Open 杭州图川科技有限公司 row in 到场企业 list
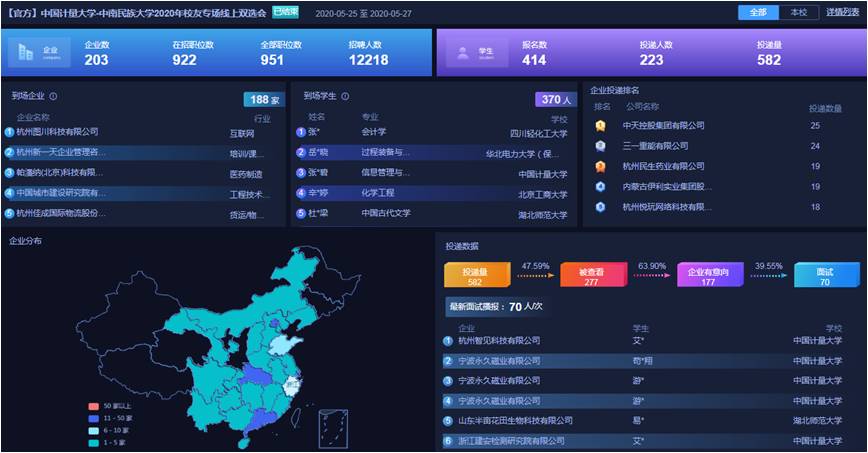 coord(57,131)
